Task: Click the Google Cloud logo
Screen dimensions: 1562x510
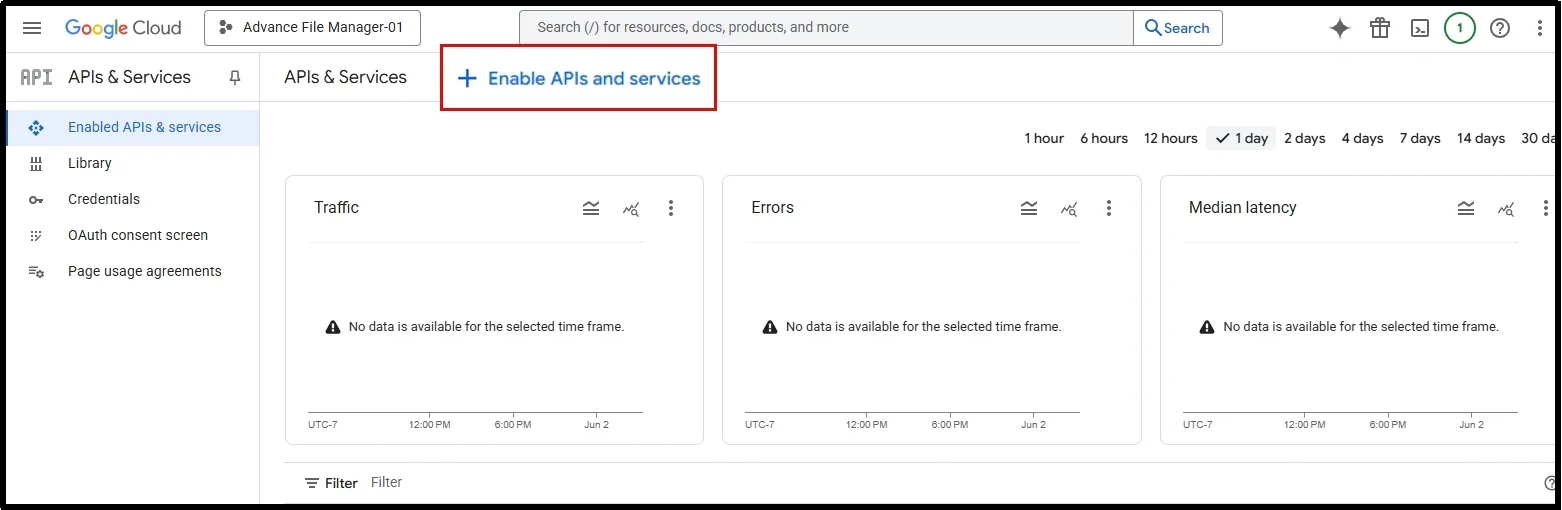Action: pyautogui.click(x=123, y=28)
